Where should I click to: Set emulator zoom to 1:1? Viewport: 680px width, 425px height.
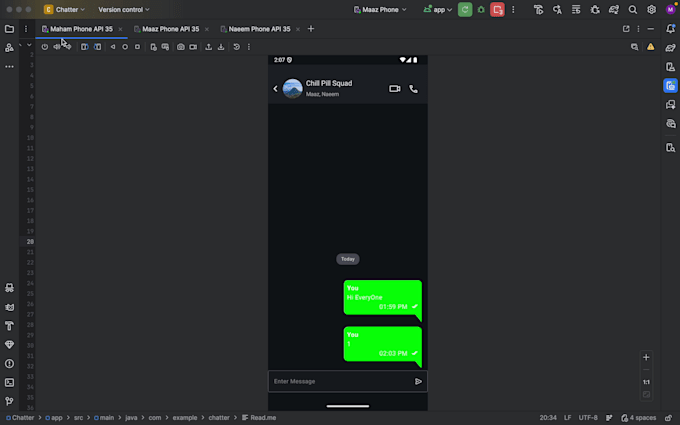click(646, 382)
